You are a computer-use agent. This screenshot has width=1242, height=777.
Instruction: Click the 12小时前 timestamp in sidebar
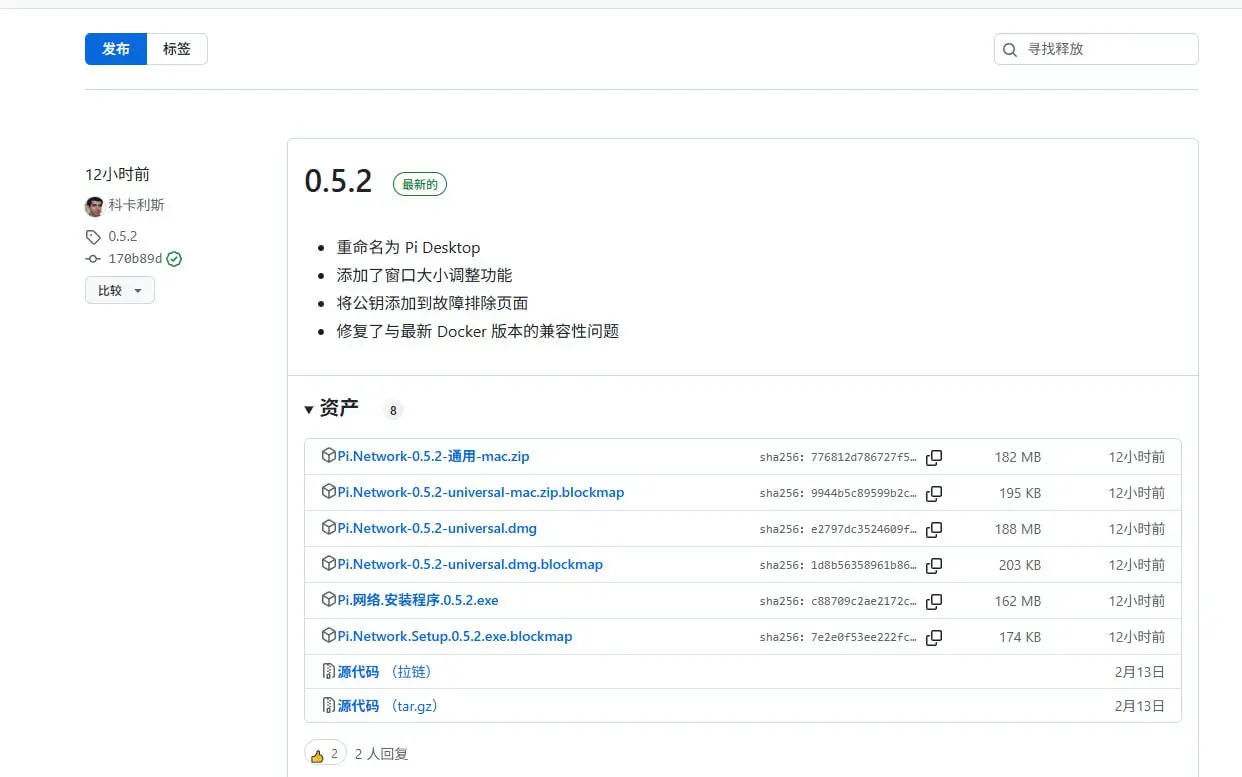coord(117,174)
